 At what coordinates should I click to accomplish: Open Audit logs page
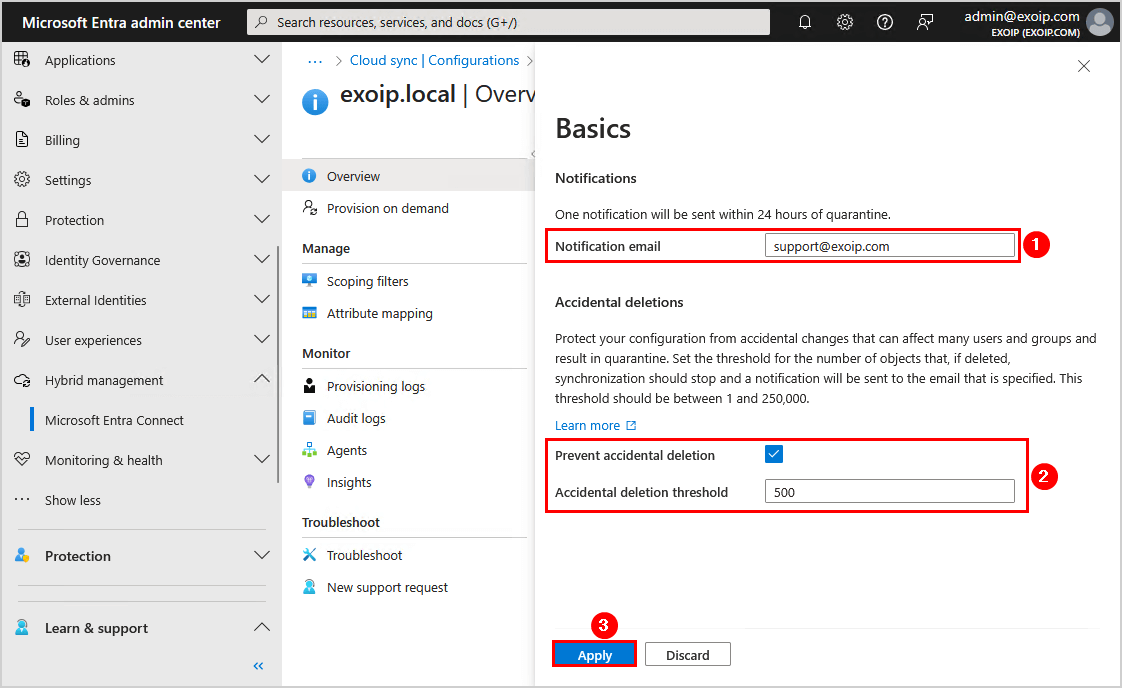pyautogui.click(x=356, y=418)
